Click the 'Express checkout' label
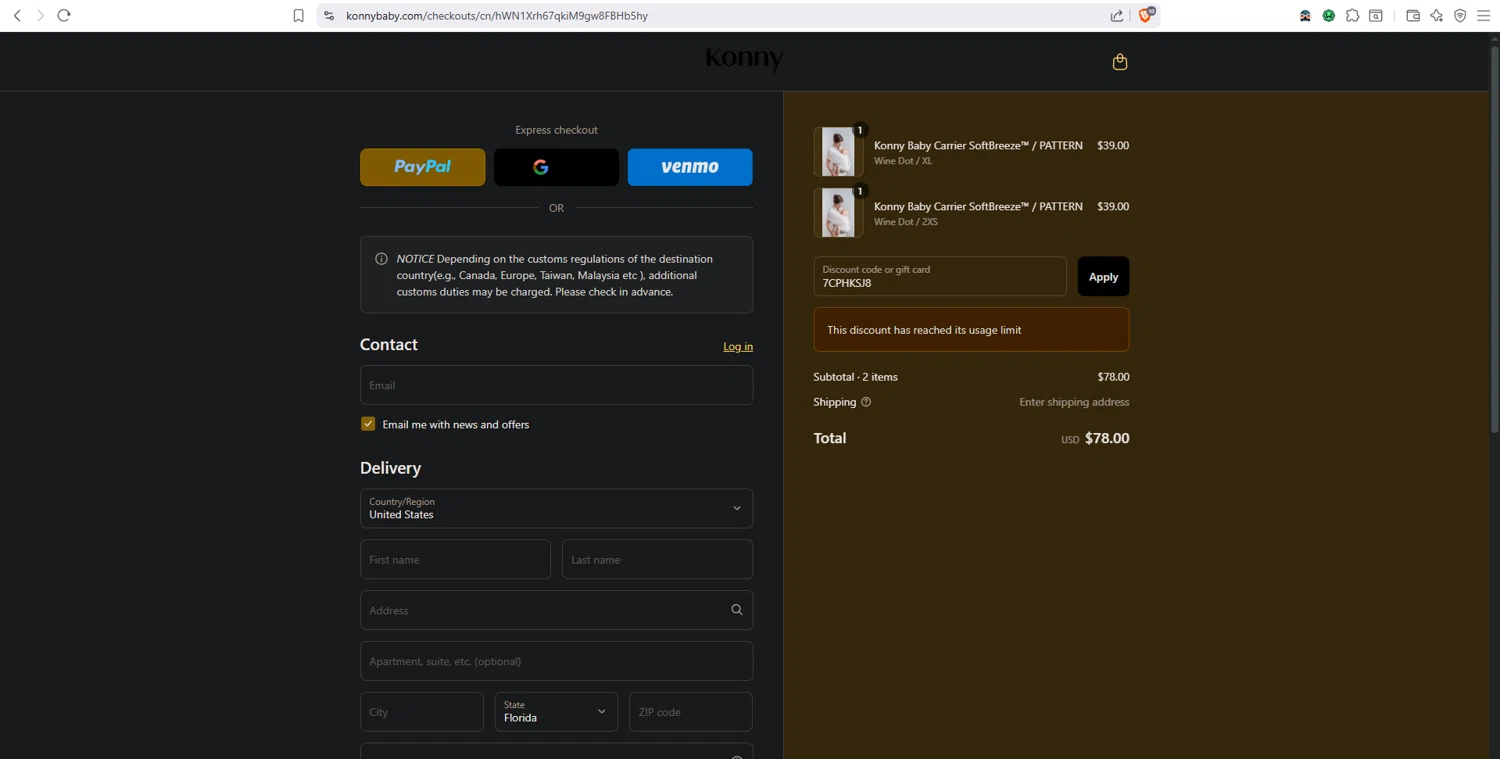The width and height of the screenshot is (1500, 759). coord(556,130)
